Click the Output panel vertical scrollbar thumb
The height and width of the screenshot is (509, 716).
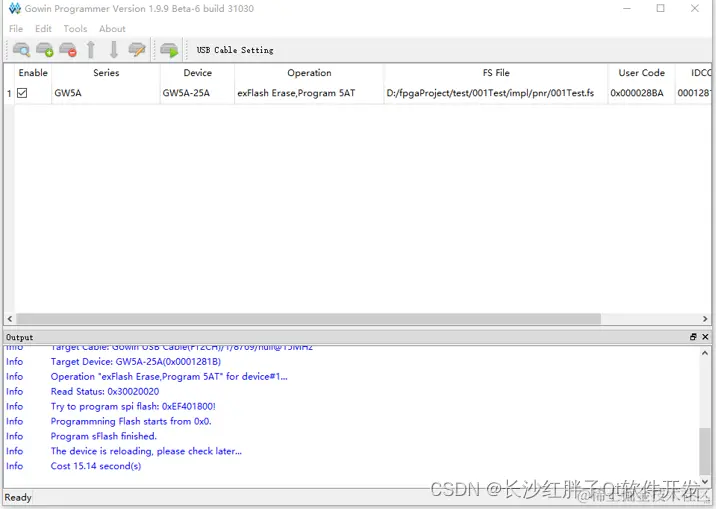(705, 451)
